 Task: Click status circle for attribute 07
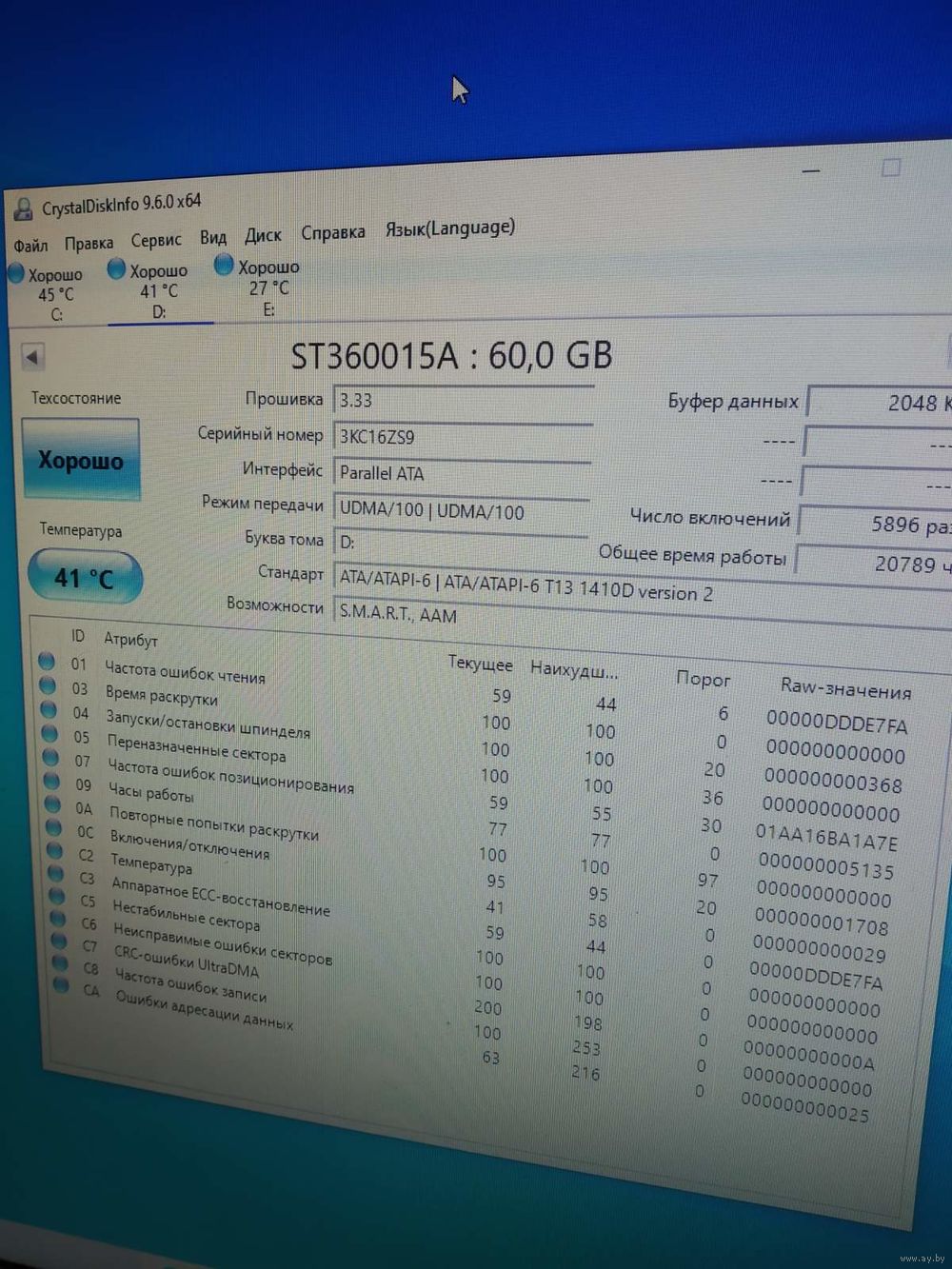51,757
